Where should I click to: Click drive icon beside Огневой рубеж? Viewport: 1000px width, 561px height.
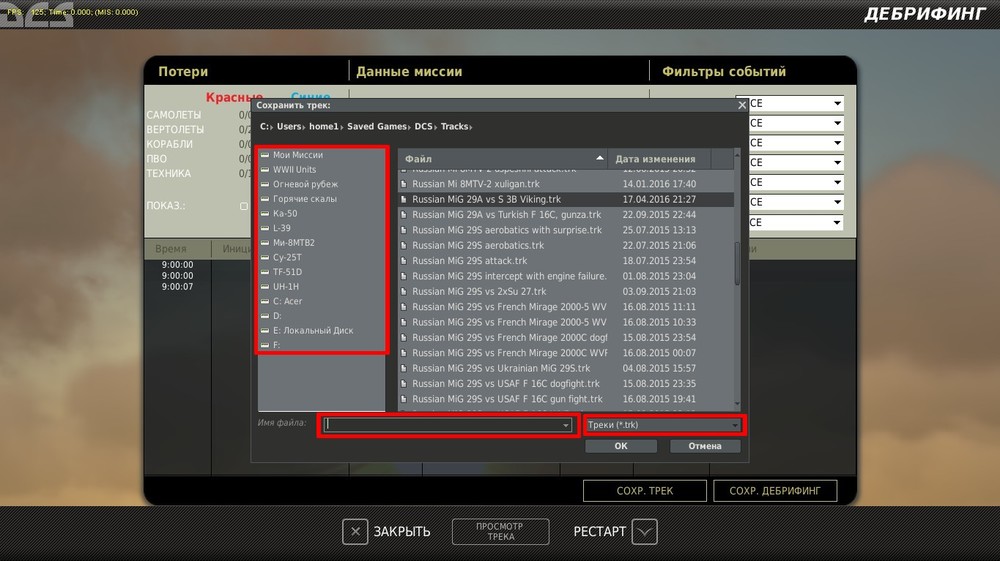click(265, 184)
